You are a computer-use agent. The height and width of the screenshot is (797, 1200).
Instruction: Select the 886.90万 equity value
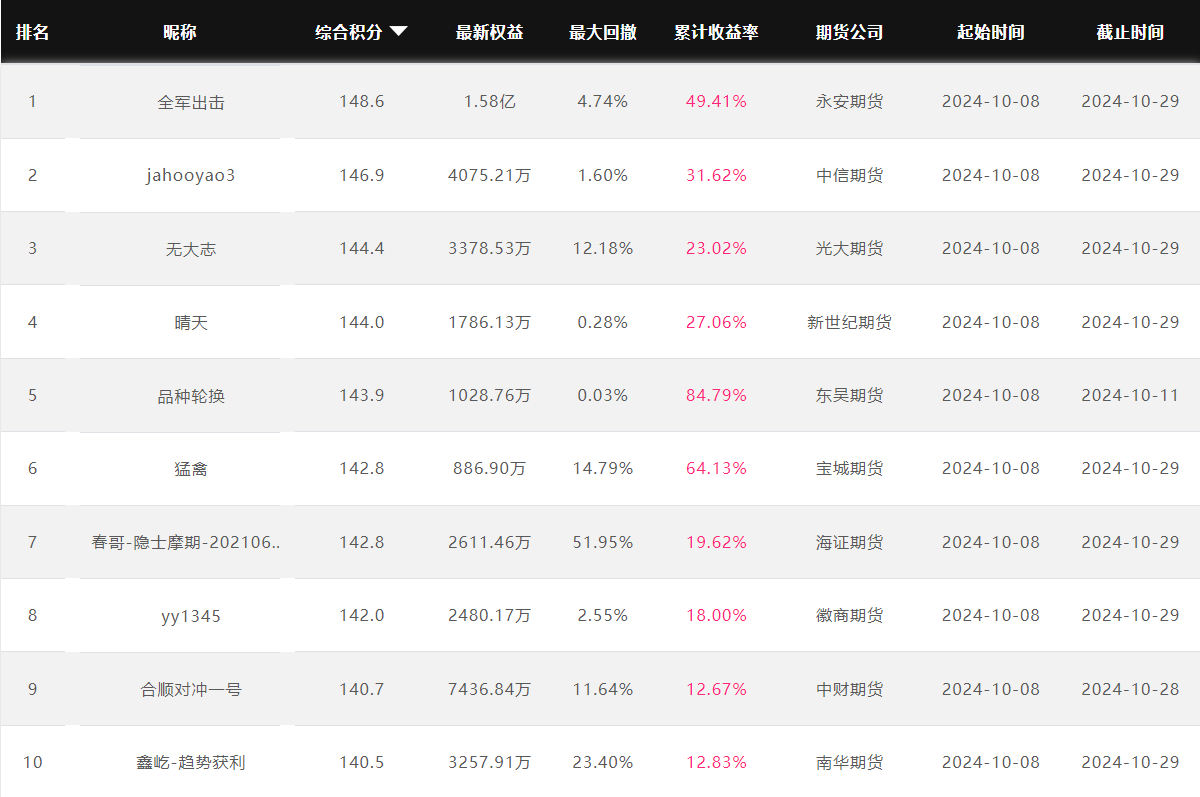(490, 468)
